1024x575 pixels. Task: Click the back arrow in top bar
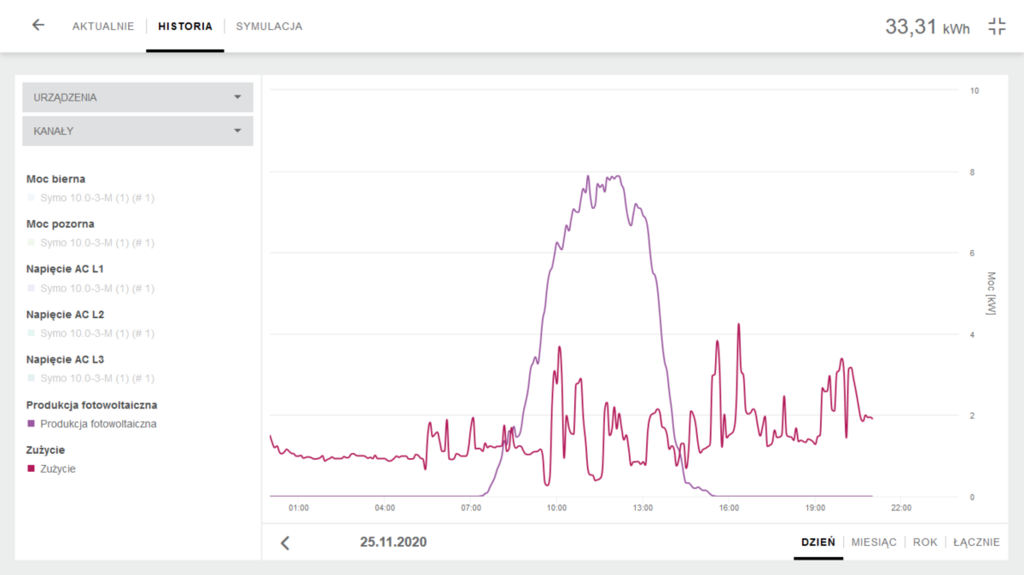(38, 26)
